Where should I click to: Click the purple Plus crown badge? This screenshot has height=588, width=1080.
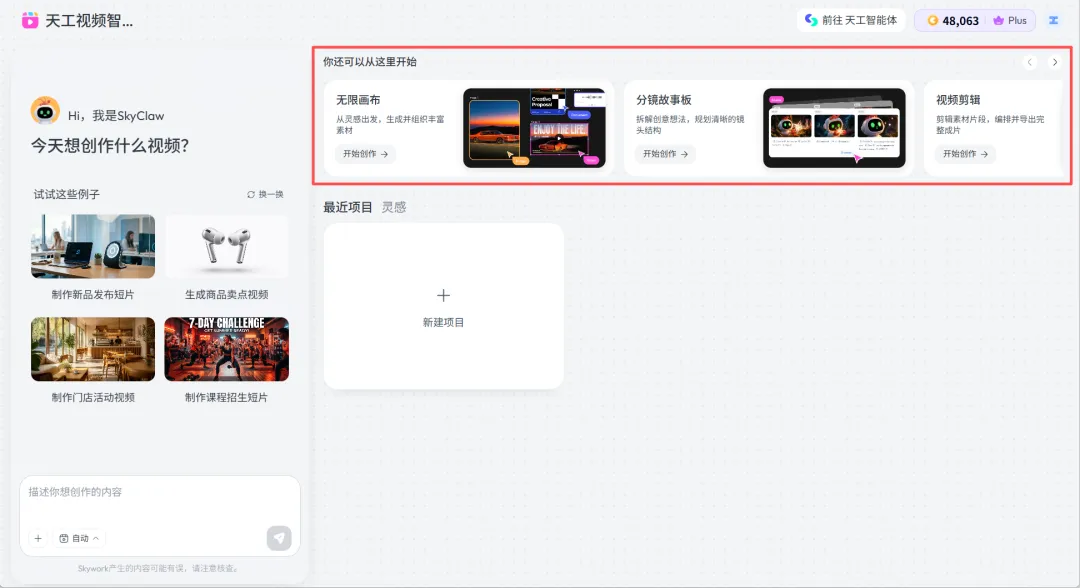click(1010, 21)
